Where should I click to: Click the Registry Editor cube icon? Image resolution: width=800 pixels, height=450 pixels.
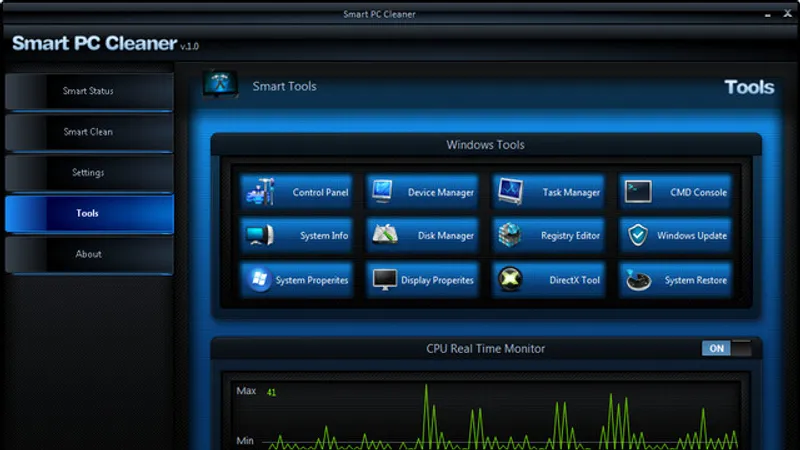510,235
